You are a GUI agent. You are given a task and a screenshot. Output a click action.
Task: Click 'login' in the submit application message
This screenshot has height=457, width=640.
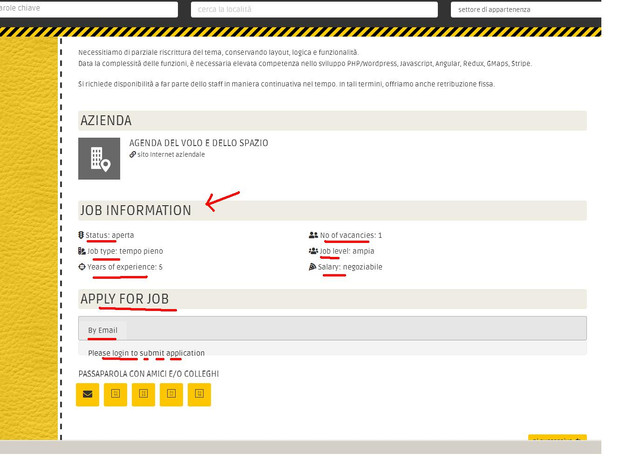point(121,353)
